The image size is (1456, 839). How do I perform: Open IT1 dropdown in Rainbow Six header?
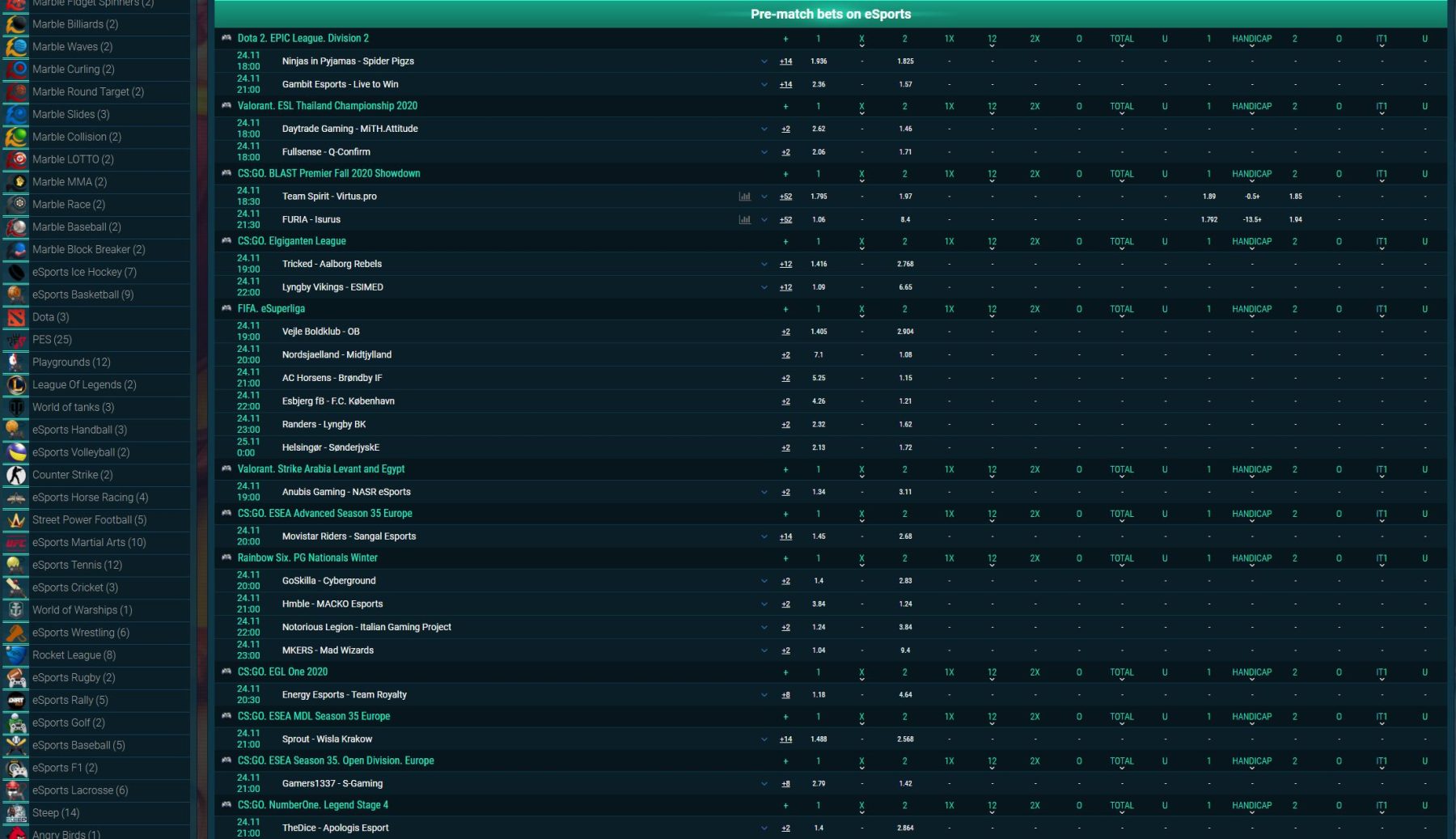[1382, 560]
